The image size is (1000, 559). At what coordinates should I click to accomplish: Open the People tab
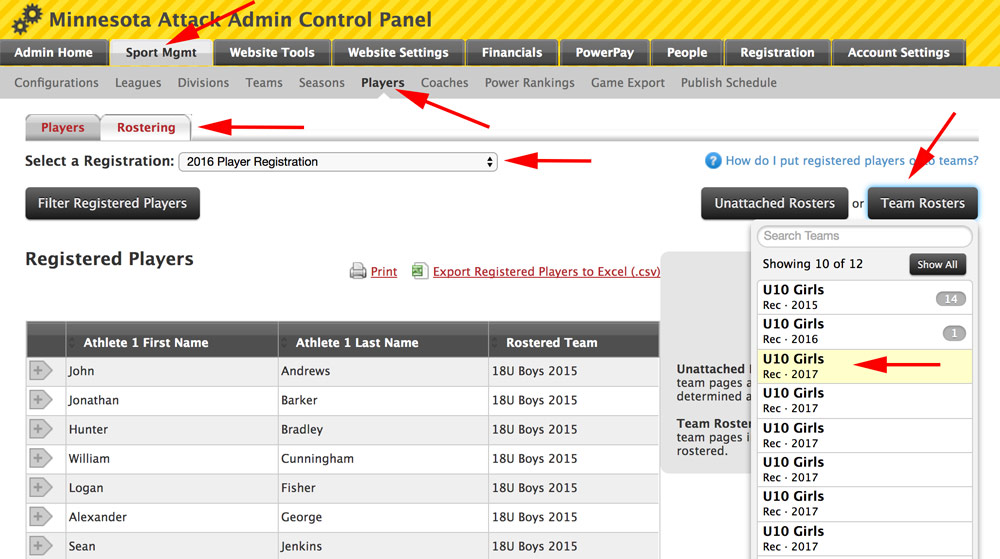(x=687, y=52)
